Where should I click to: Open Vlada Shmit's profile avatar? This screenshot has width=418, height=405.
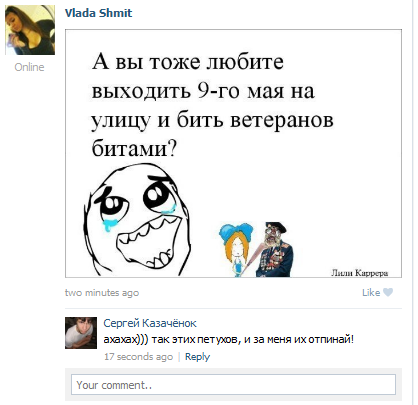pos(30,30)
